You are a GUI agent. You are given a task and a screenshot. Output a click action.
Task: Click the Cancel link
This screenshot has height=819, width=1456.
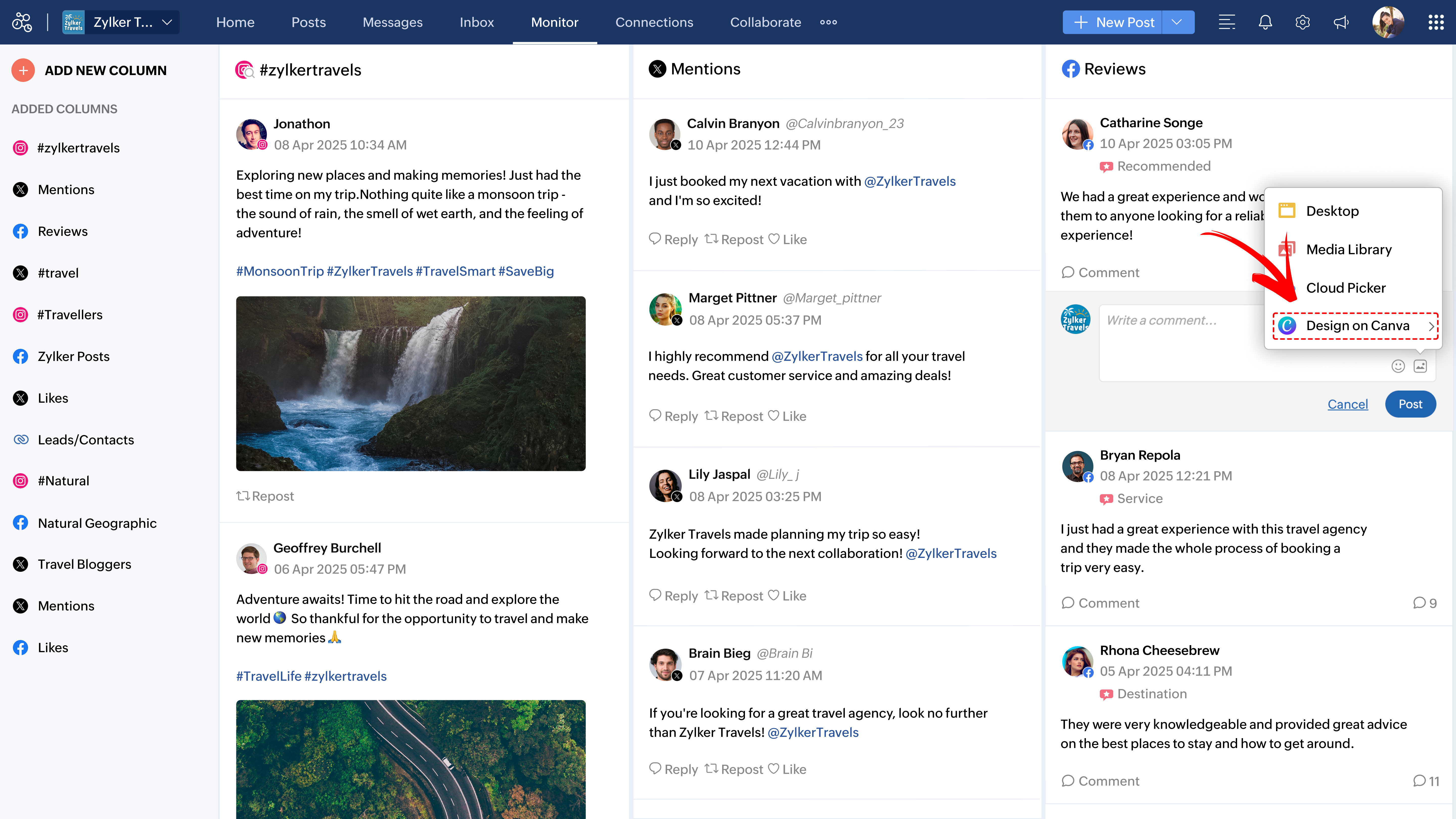point(1348,404)
